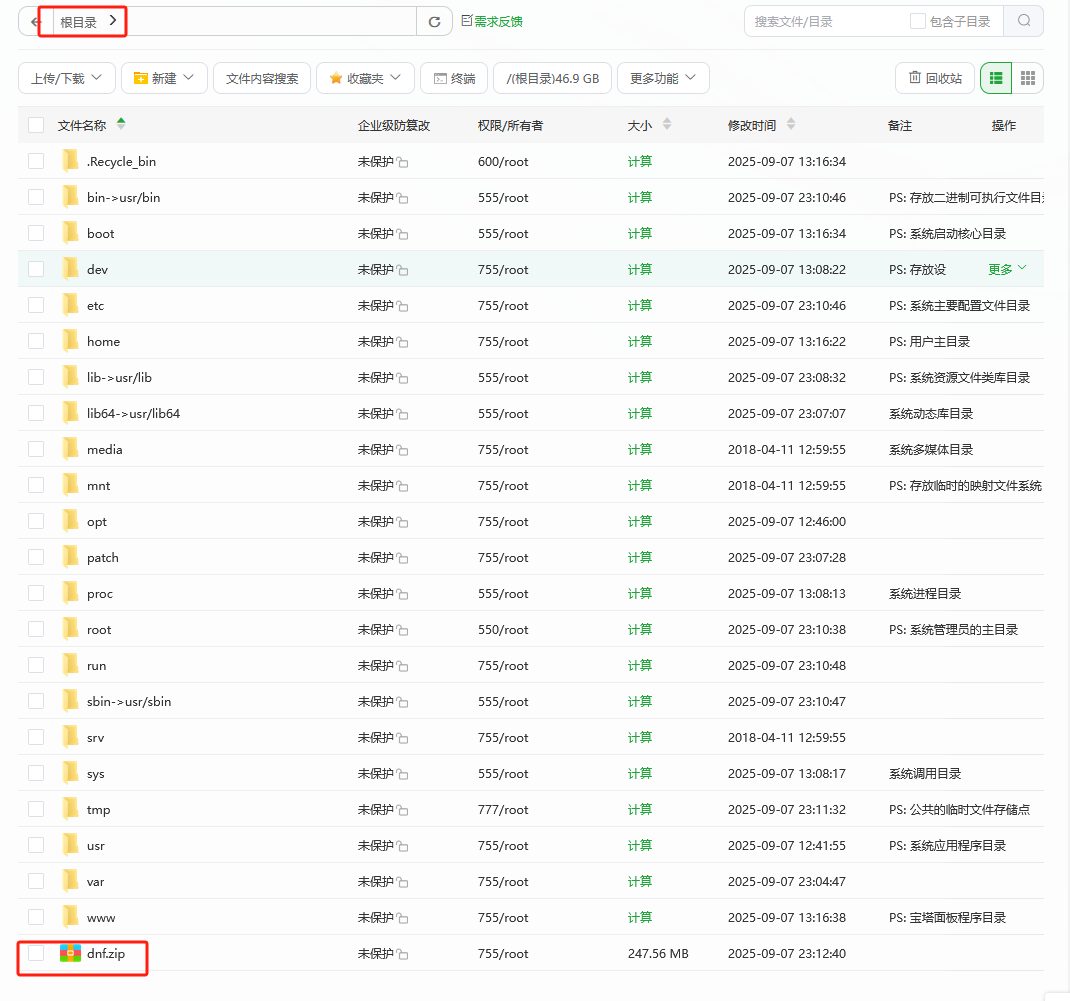
Task: Click folder icon of etc
Action: (x=70, y=305)
